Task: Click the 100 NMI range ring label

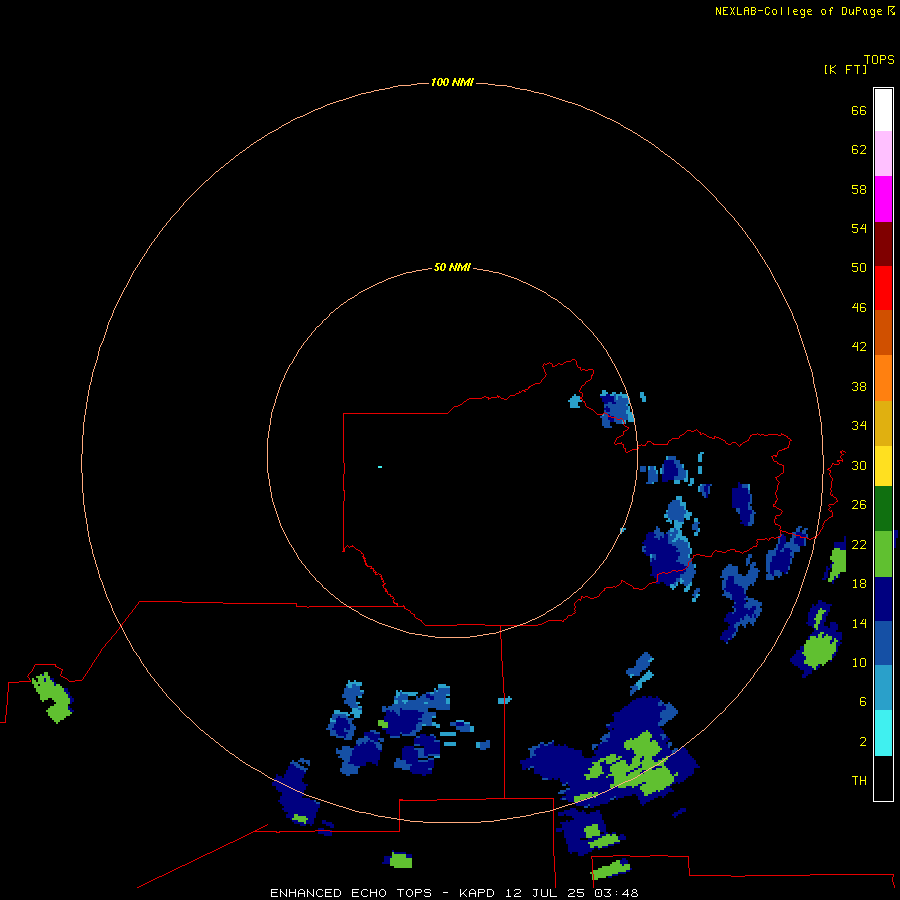Action: [452, 82]
